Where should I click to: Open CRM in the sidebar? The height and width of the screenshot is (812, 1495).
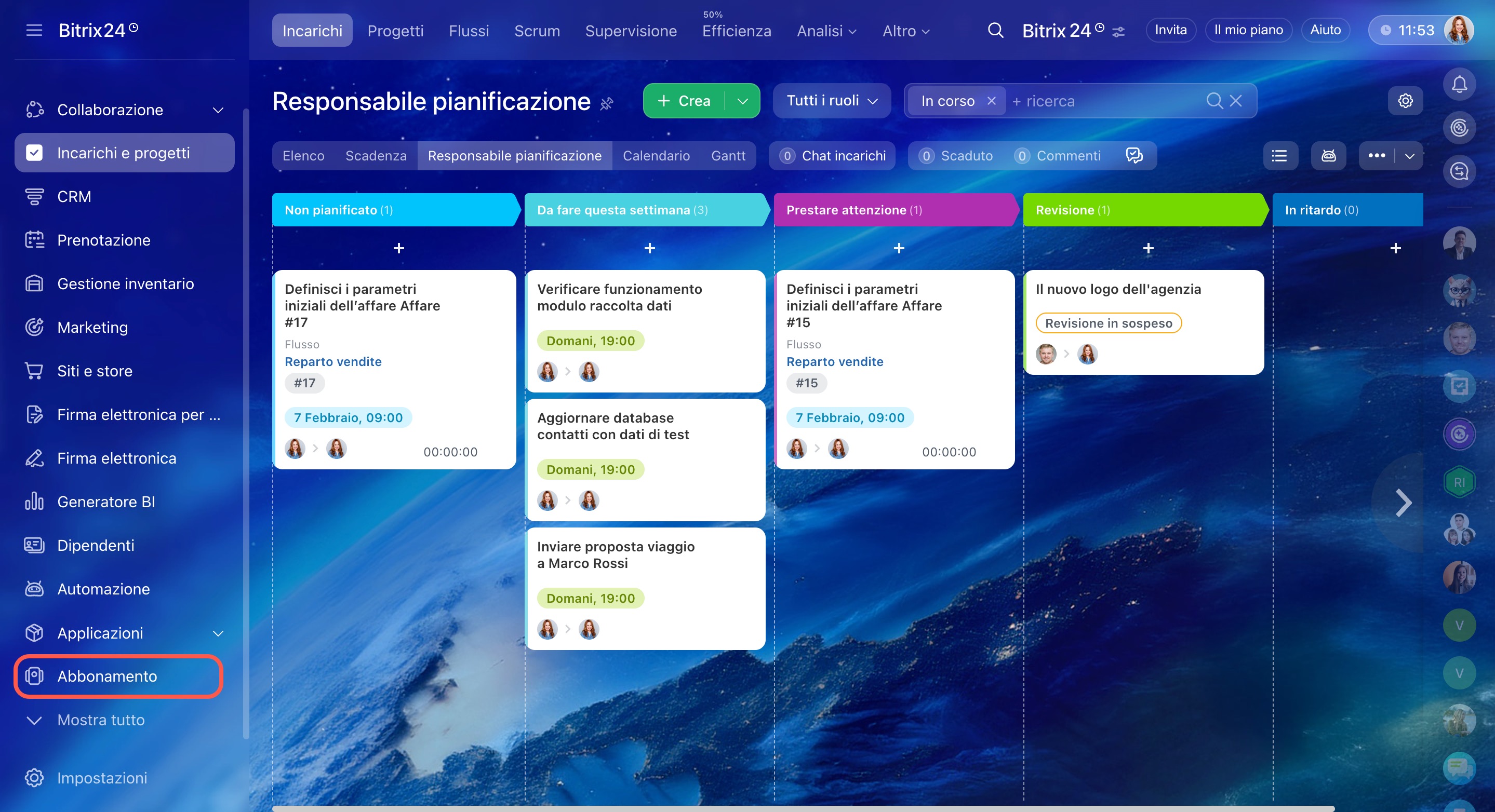click(x=74, y=197)
